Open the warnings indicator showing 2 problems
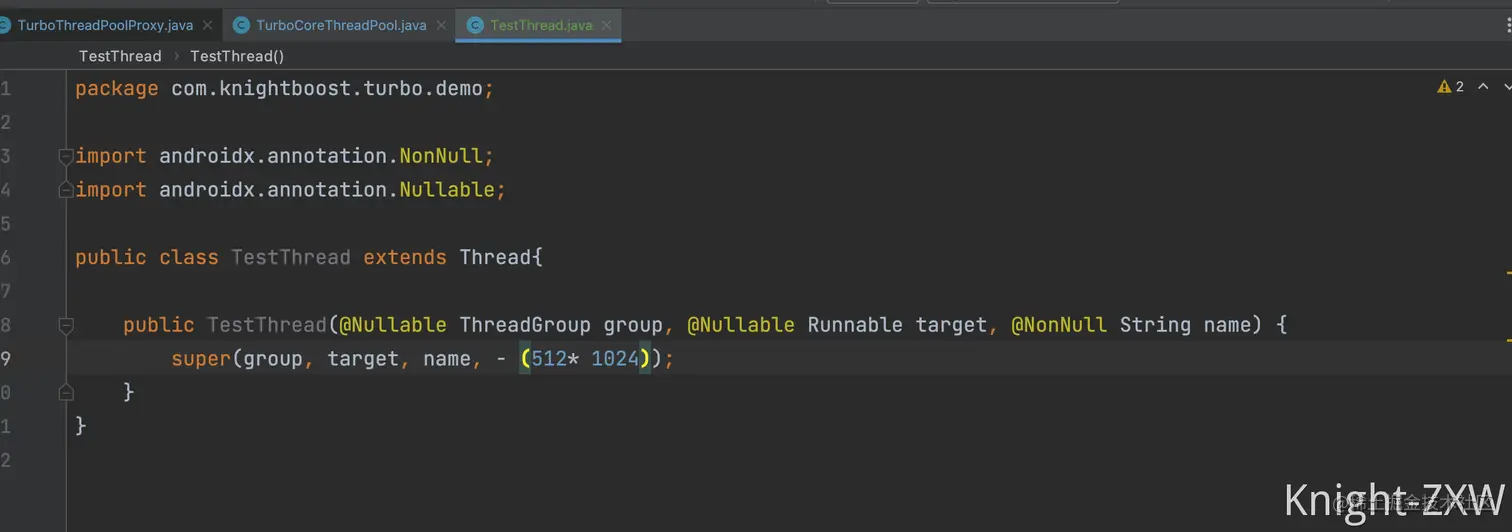Screen dimensions: 1512x532 point(1451,87)
